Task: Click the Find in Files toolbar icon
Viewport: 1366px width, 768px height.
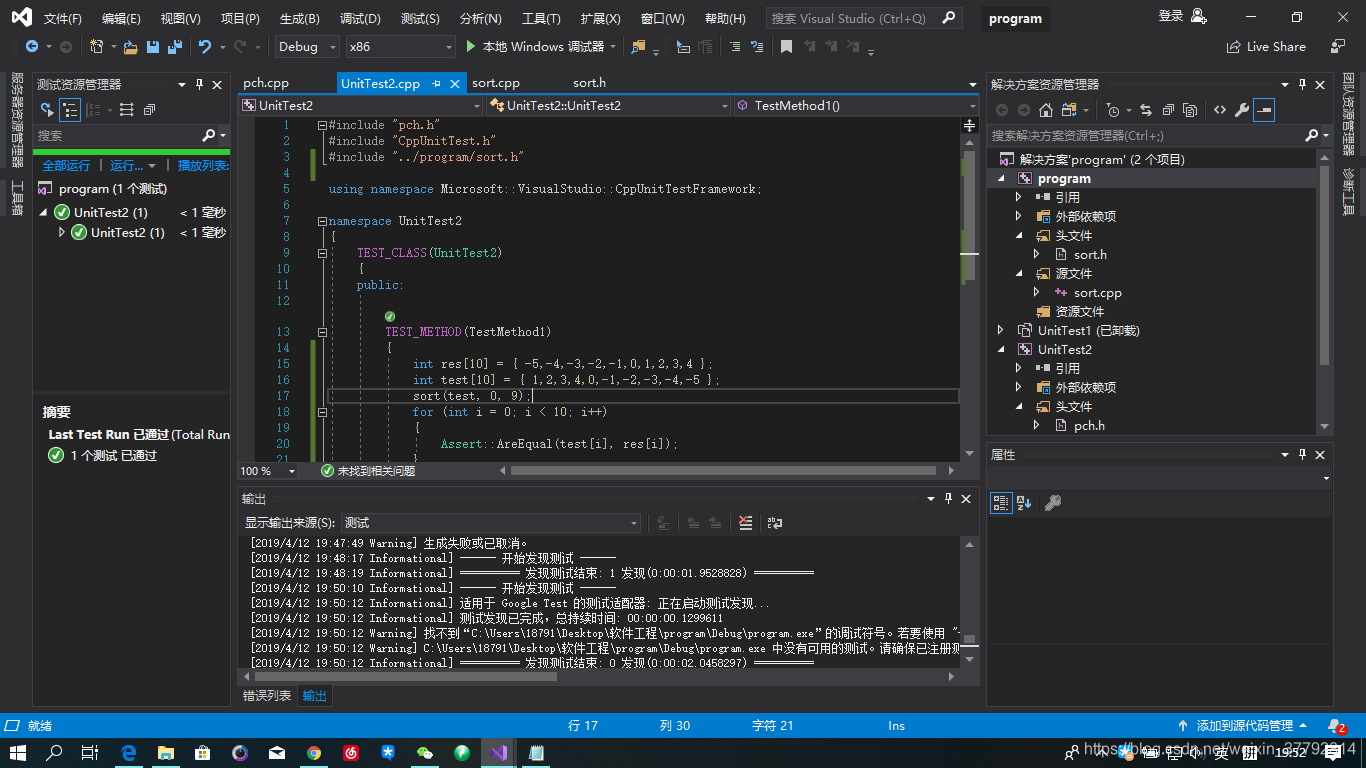Action: [x=637, y=47]
